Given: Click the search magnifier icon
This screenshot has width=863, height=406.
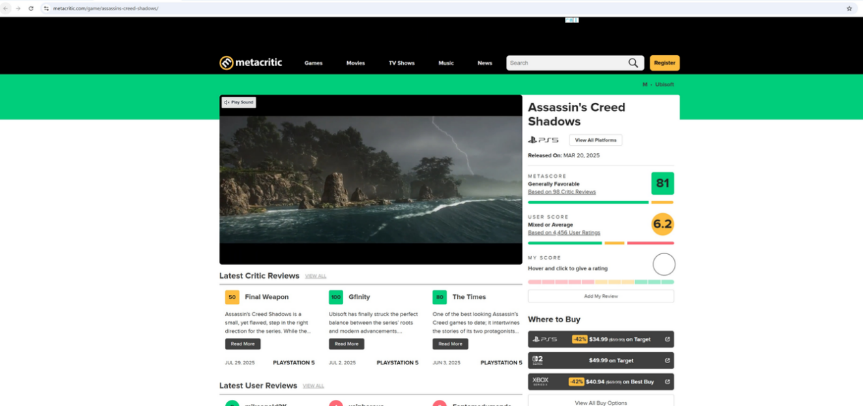Looking at the screenshot, I should (633, 63).
